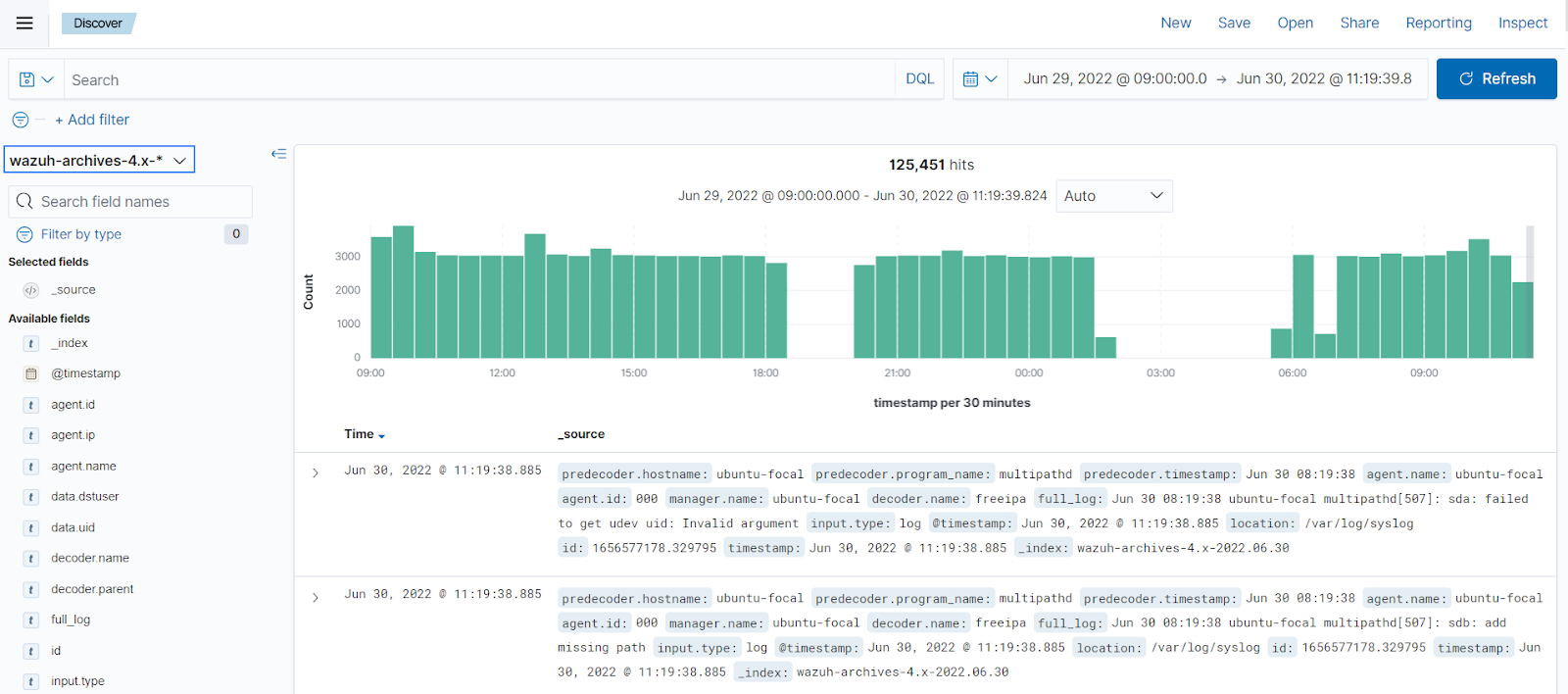This screenshot has width=1568, height=694.
Task: Click the filter count badge 0
Action: 236,234
